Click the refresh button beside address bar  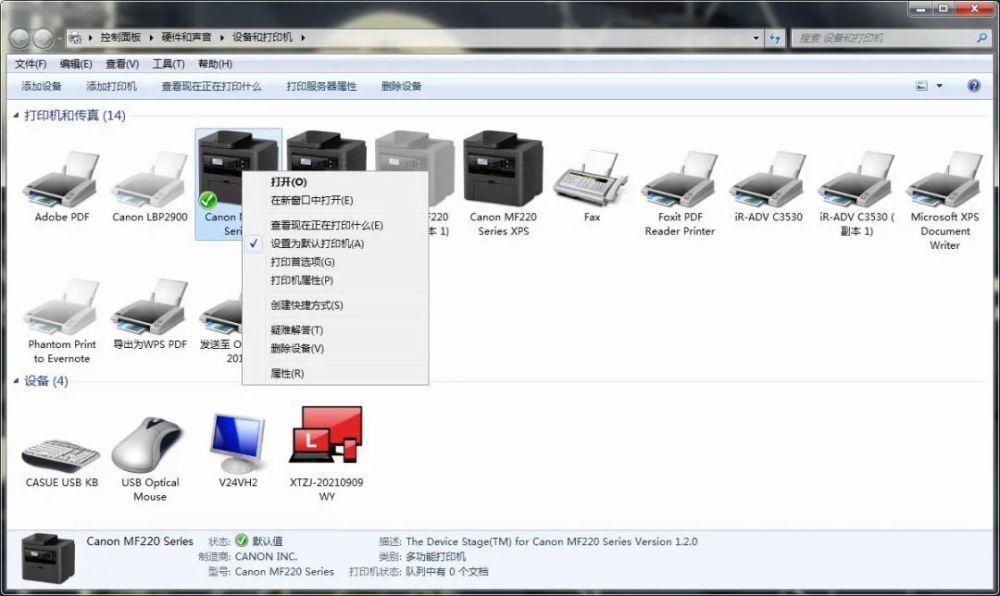tap(776, 38)
